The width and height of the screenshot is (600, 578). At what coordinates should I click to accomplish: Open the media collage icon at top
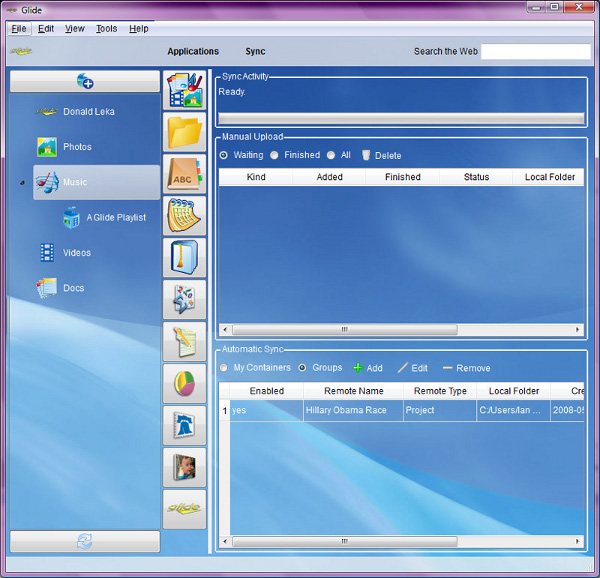click(x=184, y=90)
